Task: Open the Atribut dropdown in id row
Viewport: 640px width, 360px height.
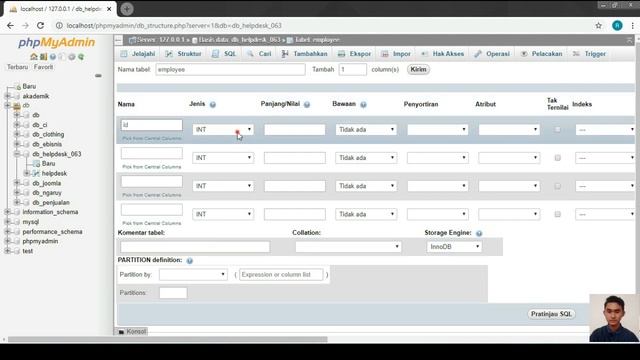Action: pyautogui.click(x=509, y=130)
